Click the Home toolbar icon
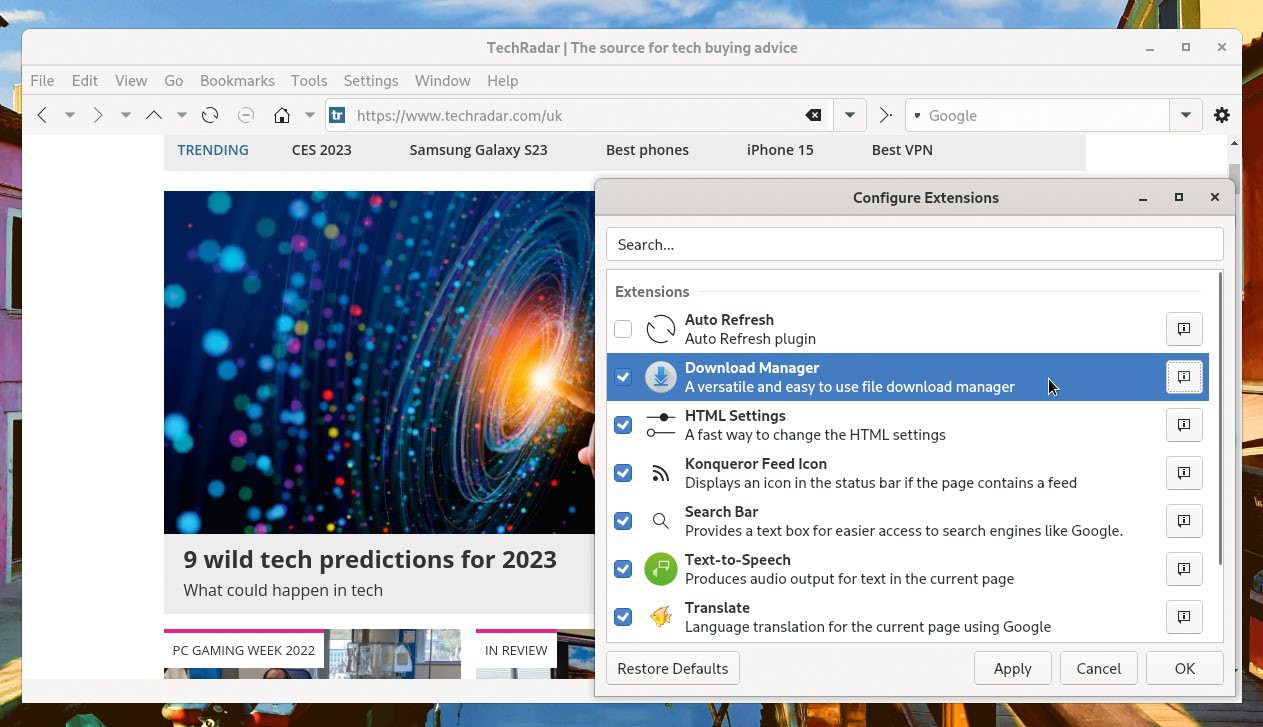1263x727 pixels. [x=282, y=115]
